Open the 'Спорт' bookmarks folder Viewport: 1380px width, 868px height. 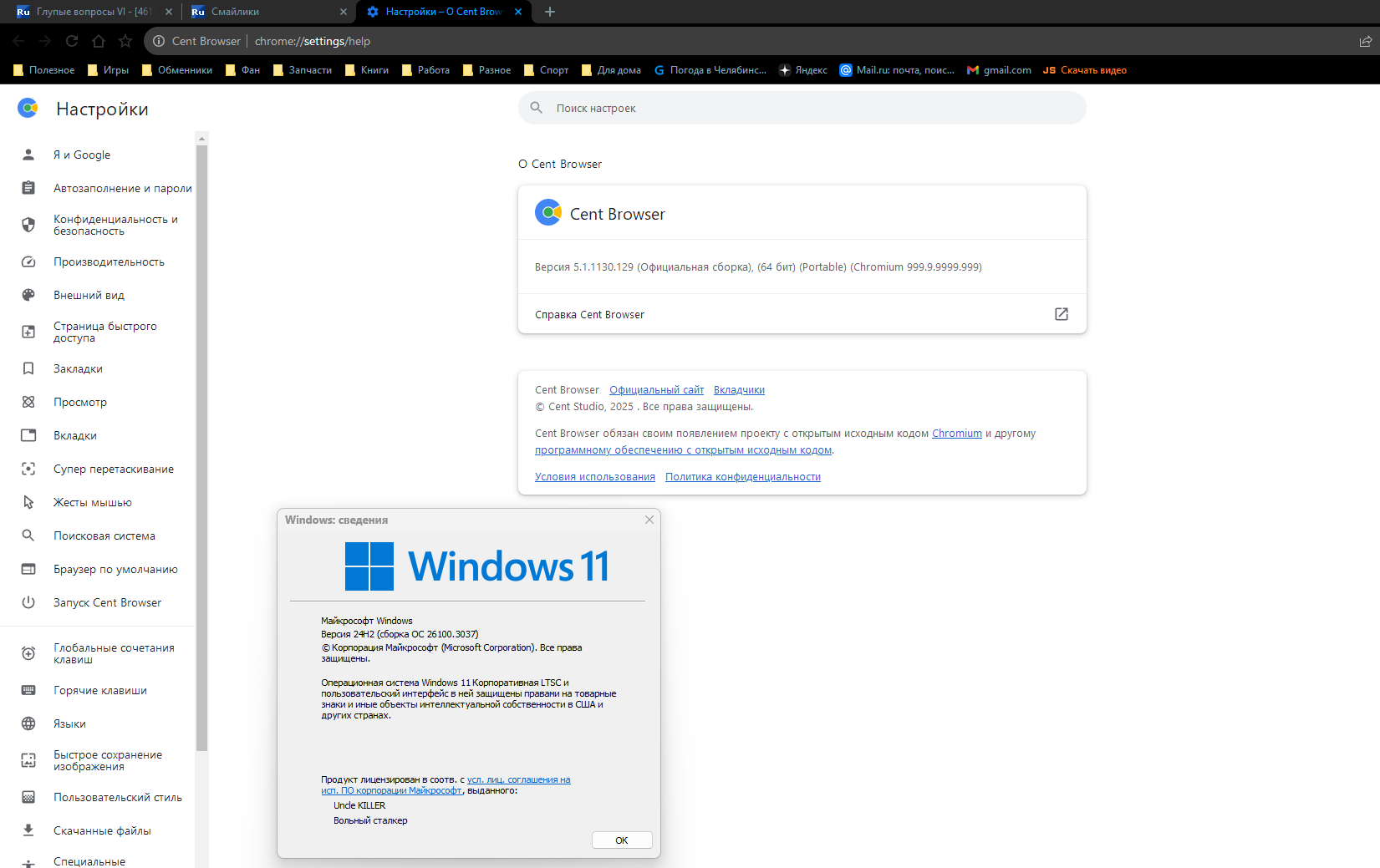tap(546, 70)
